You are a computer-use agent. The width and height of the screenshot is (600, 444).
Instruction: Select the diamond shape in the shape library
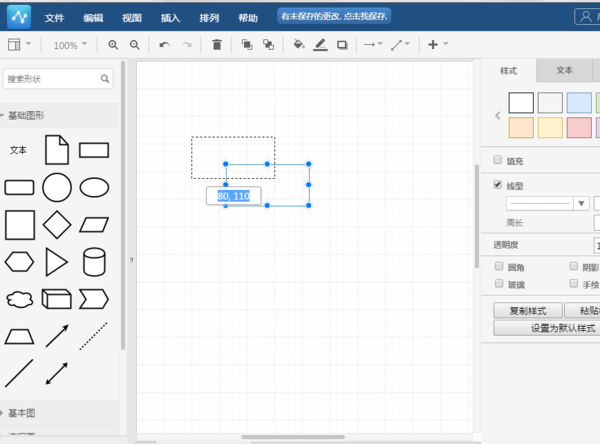(57, 224)
